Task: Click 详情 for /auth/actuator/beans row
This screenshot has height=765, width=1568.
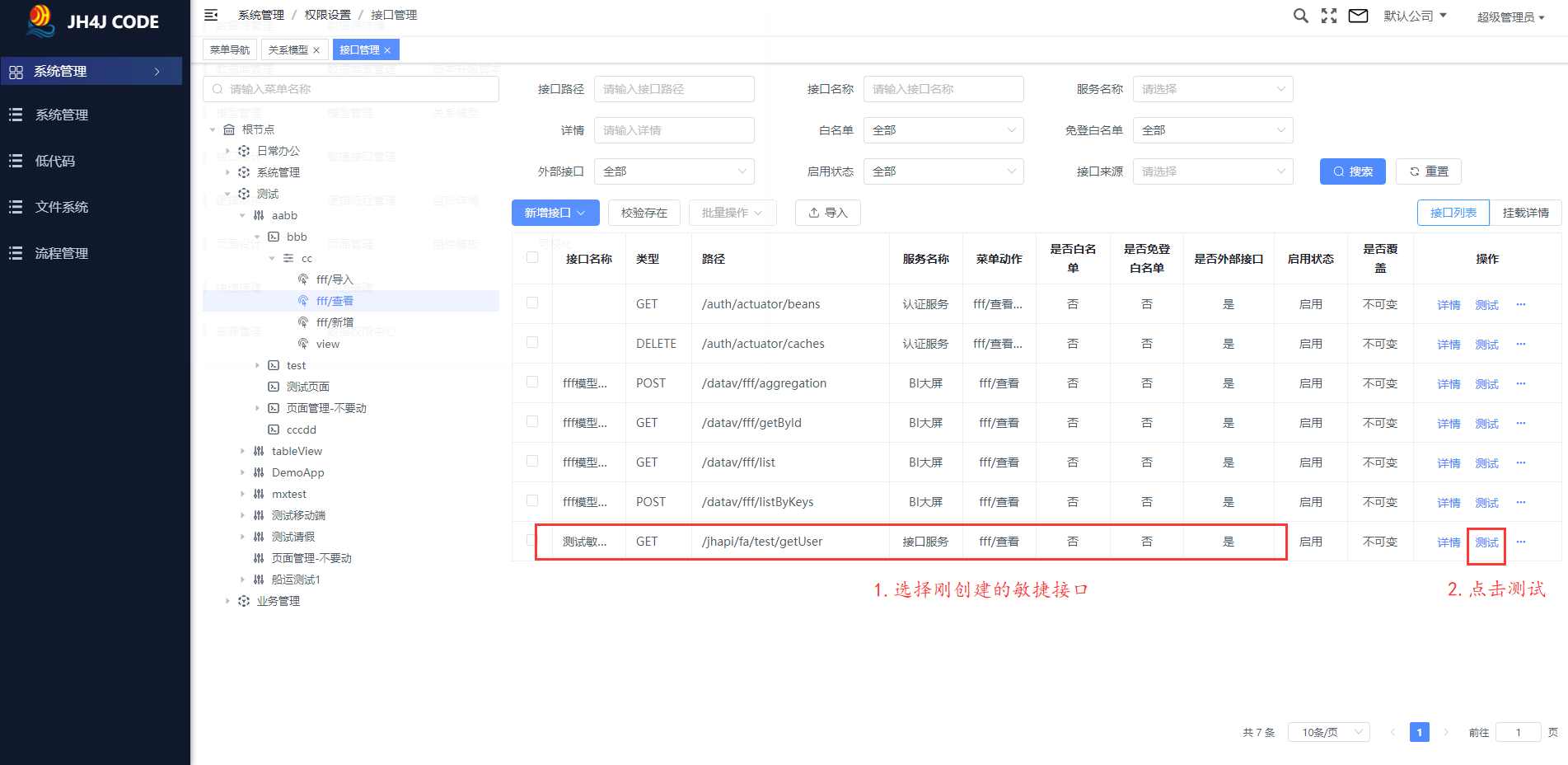Action: point(1449,305)
